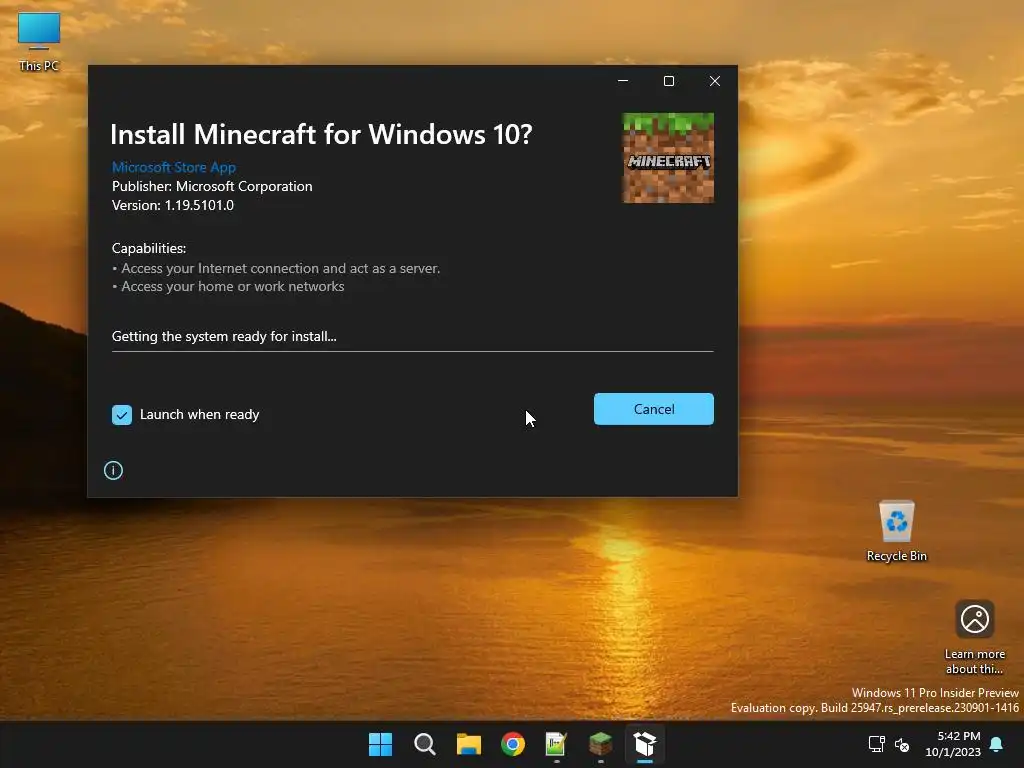
Task: Minimize the App Installer window
Action: (623, 81)
